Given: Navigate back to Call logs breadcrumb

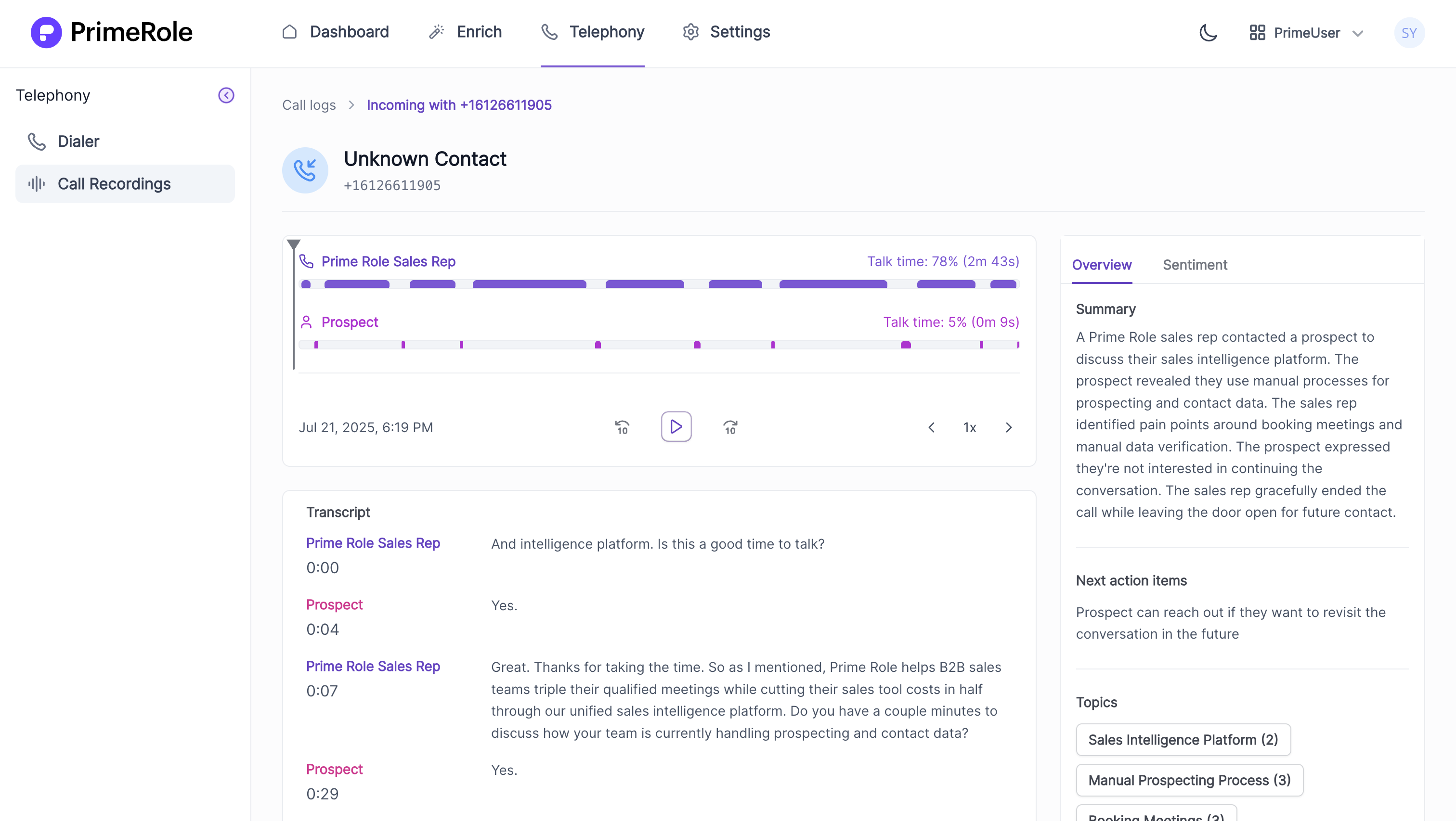Looking at the screenshot, I should point(309,105).
